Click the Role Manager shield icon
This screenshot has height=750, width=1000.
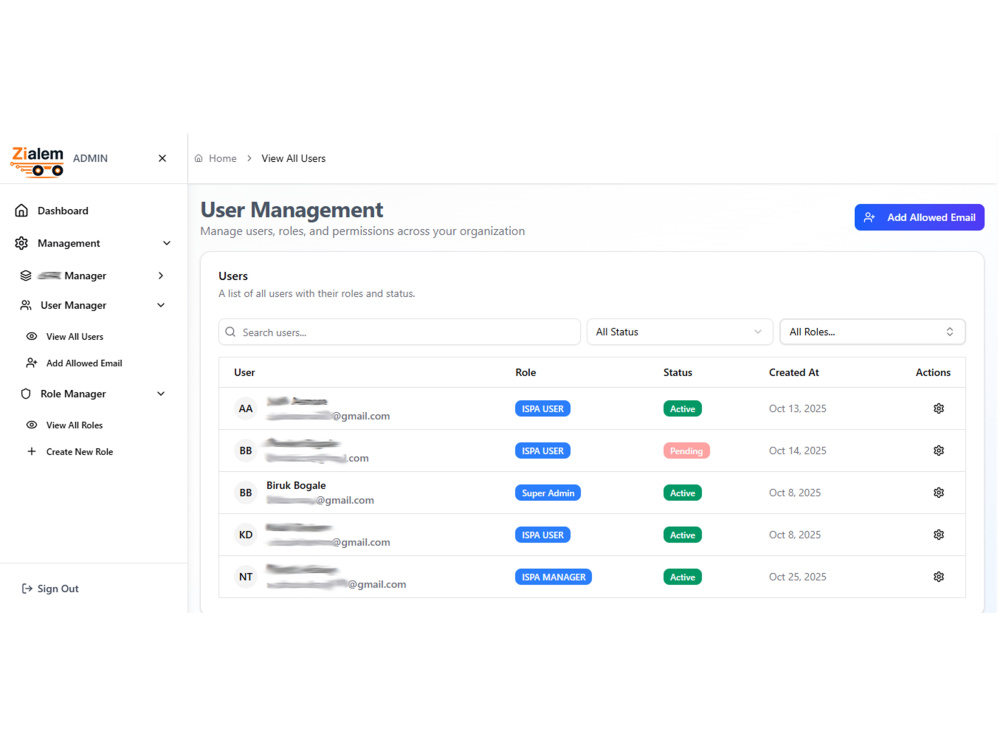coord(26,393)
